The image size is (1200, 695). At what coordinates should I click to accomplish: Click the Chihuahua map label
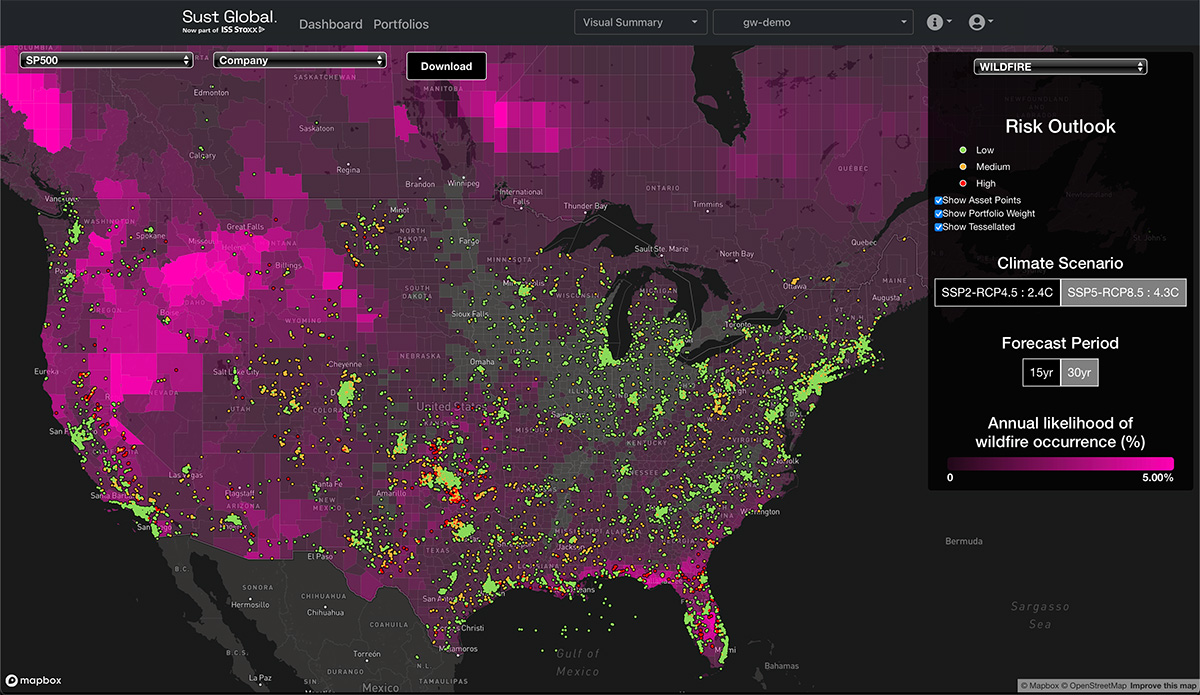(327, 611)
